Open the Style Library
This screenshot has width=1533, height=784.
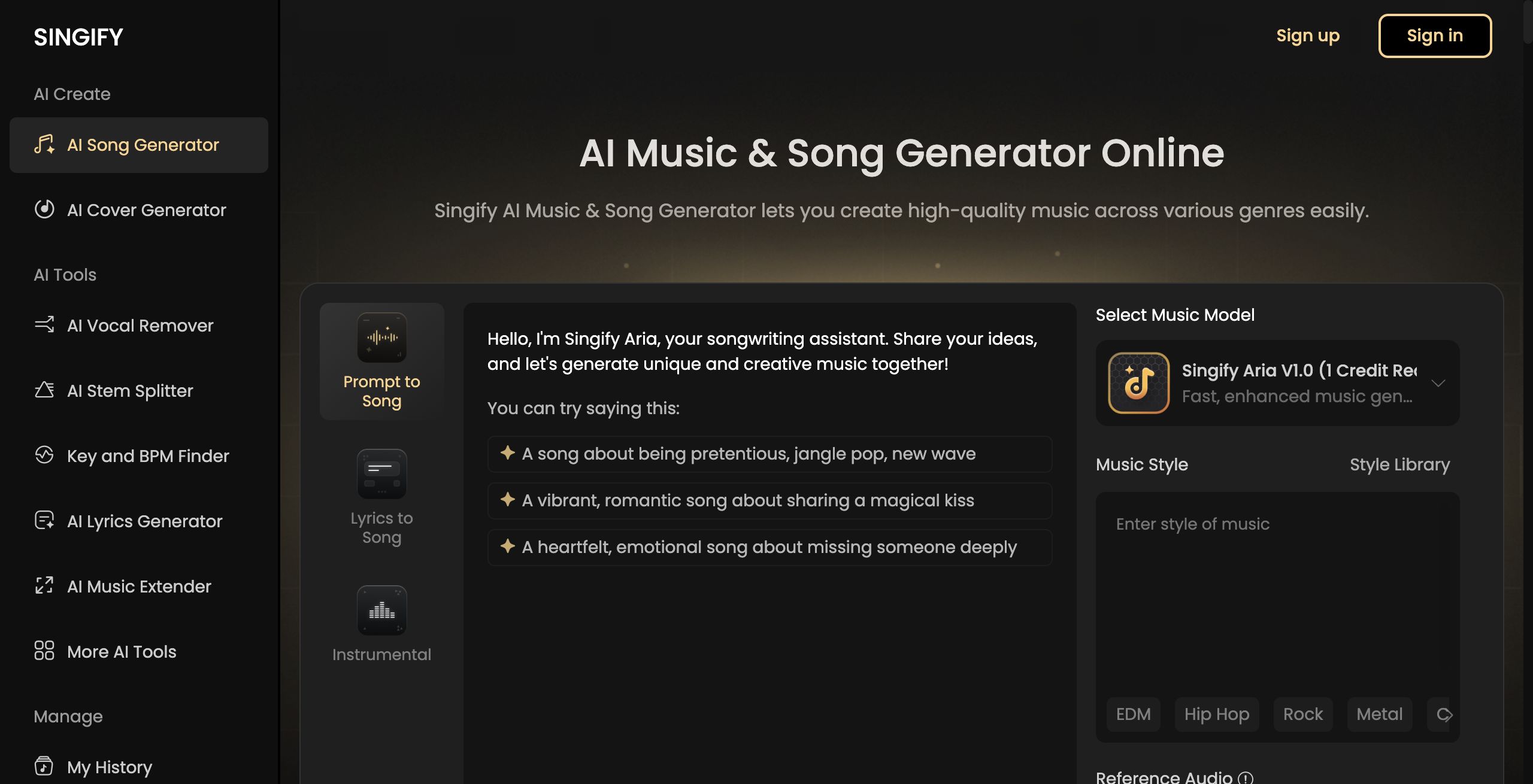coord(1399,465)
